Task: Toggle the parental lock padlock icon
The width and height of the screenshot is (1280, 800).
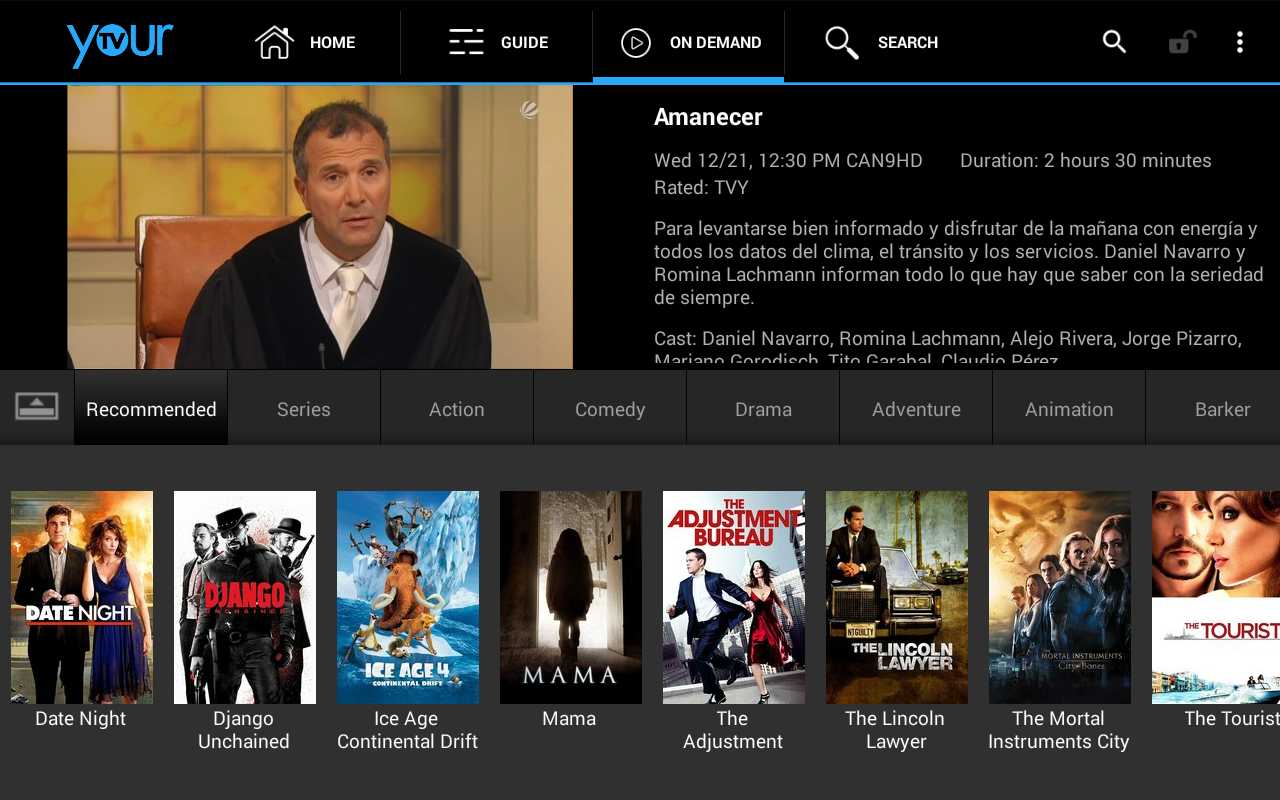Action: pos(1182,42)
